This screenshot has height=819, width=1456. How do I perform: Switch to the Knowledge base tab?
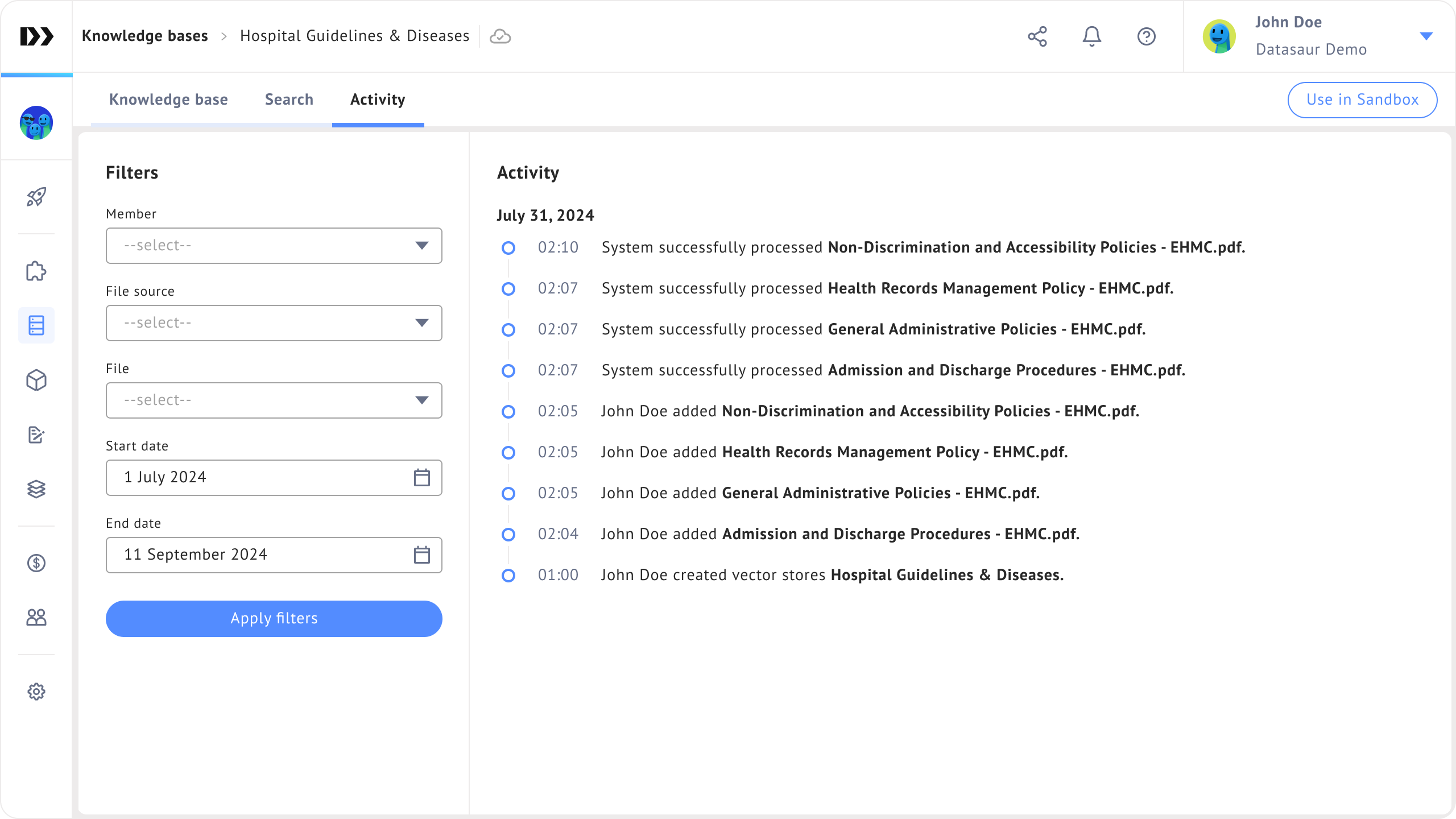168,100
